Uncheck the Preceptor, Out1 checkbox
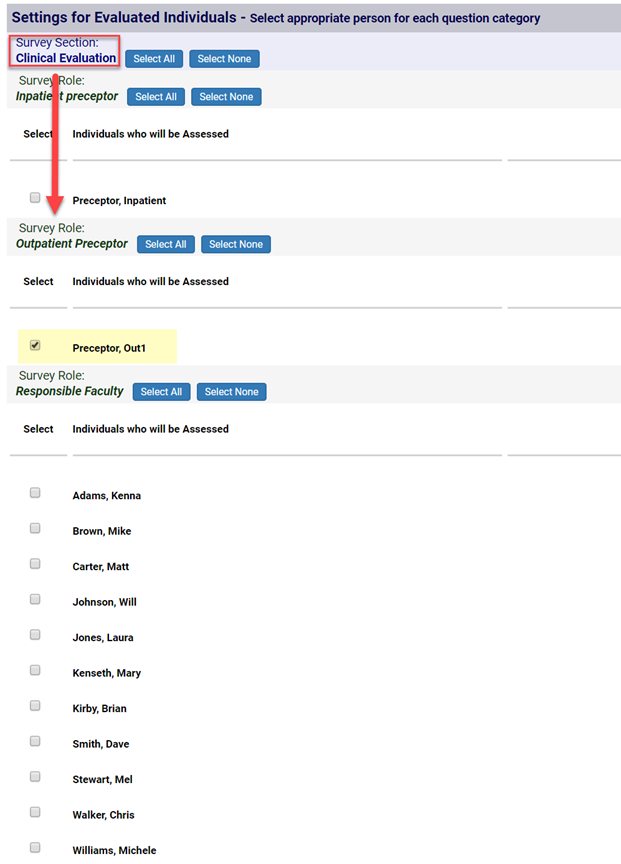This screenshot has width=621, height=864. click(35, 345)
